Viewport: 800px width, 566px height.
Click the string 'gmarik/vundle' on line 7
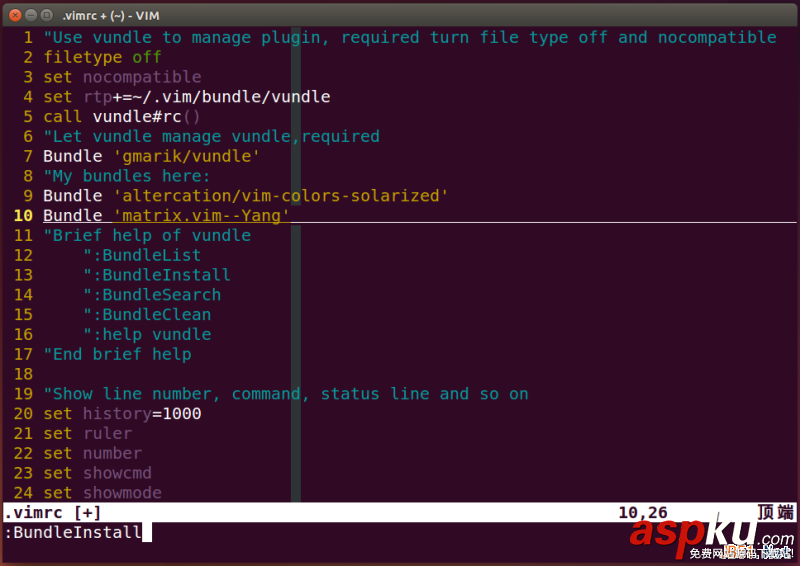tap(187, 156)
